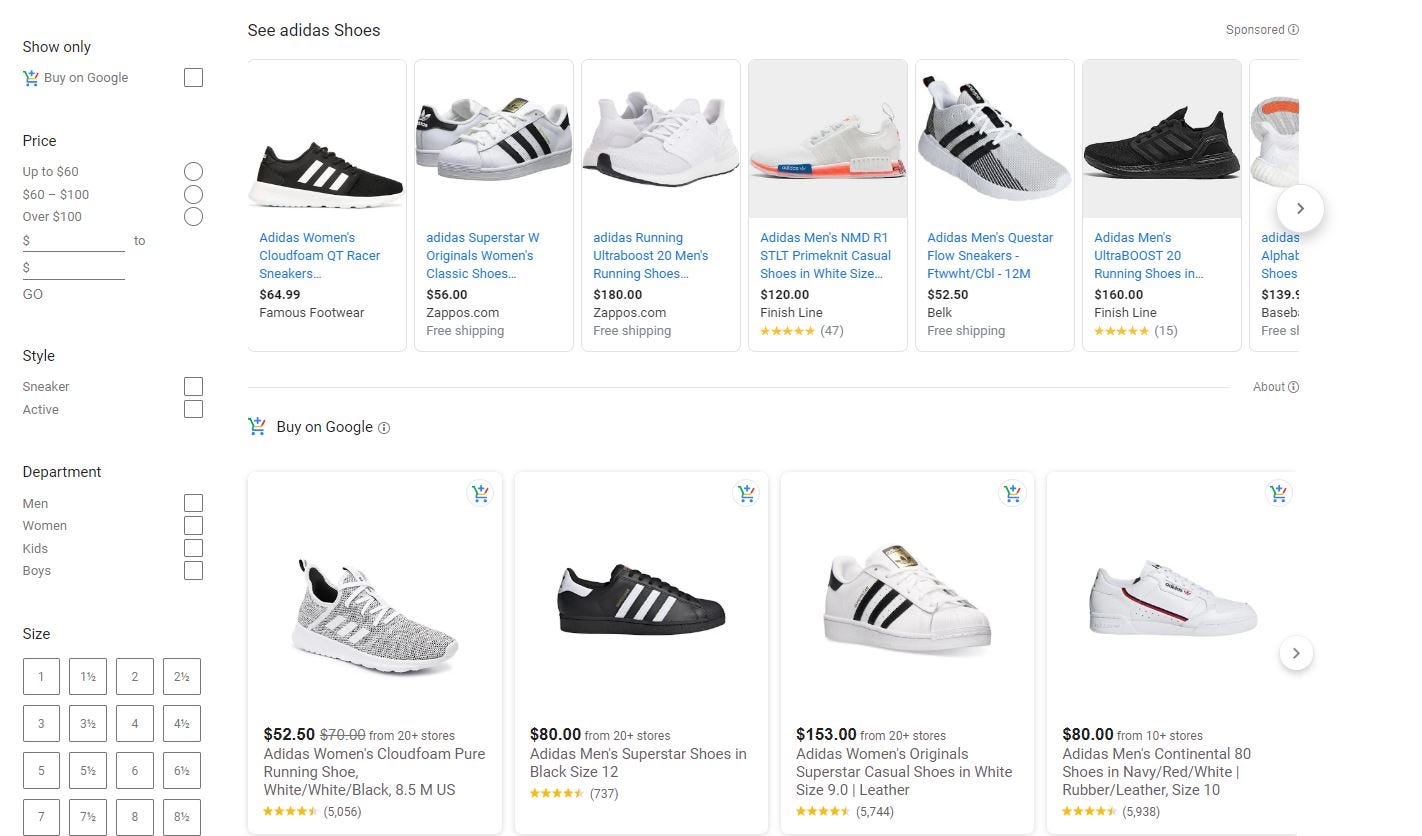Open the adidas Superstar W Originals link

pos(483,256)
